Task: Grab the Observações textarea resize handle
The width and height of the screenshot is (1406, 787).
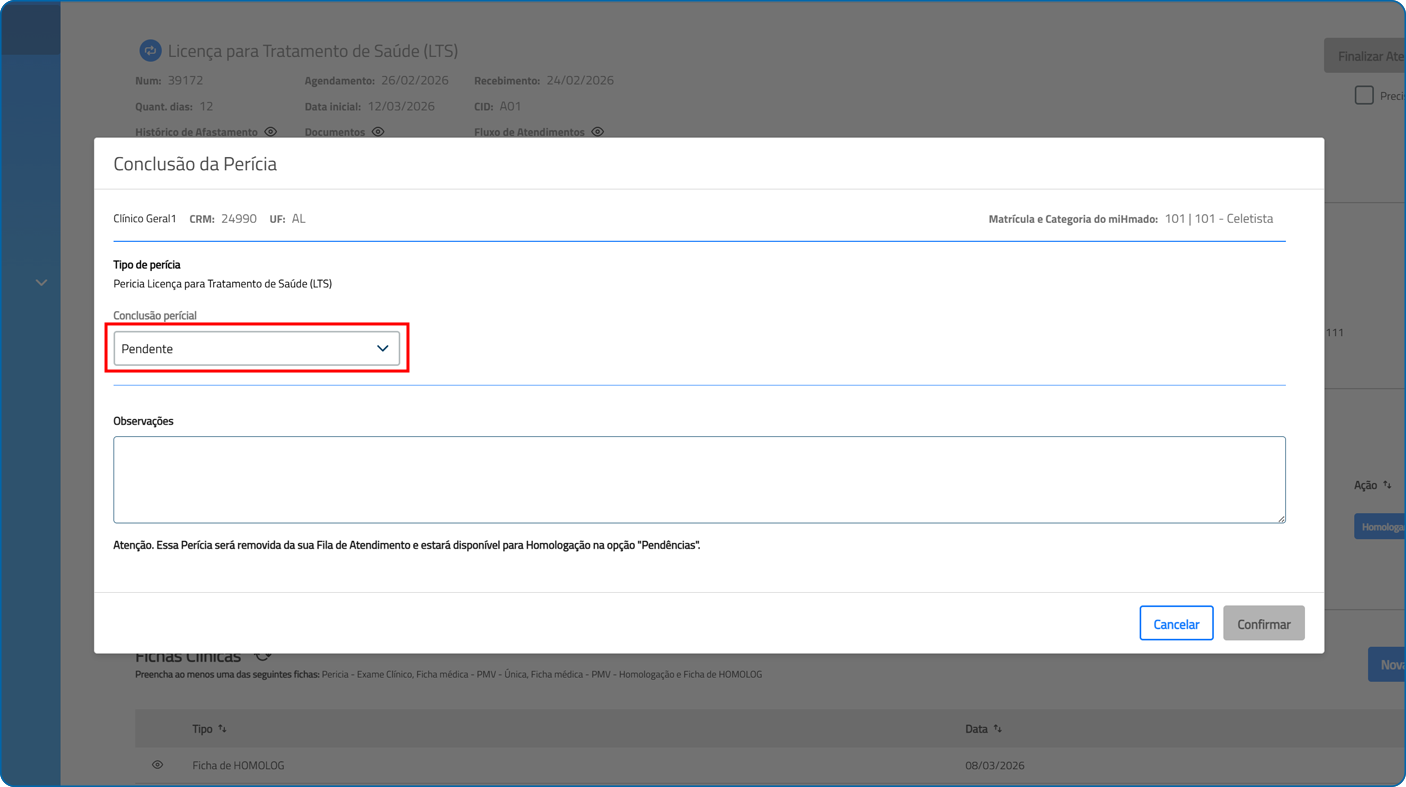Action: click(1280, 518)
